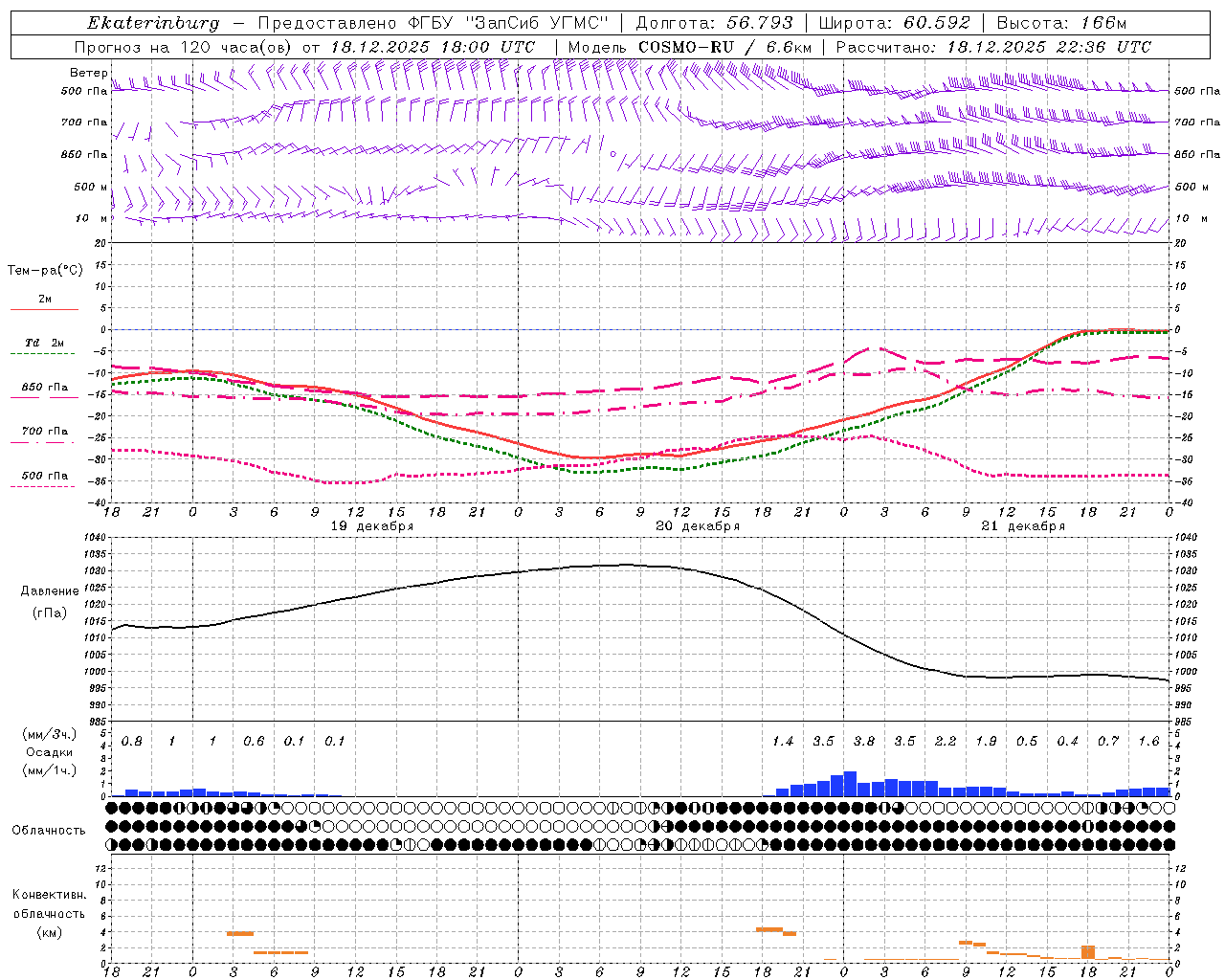Click the 21 декабря date label

(x=1023, y=526)
